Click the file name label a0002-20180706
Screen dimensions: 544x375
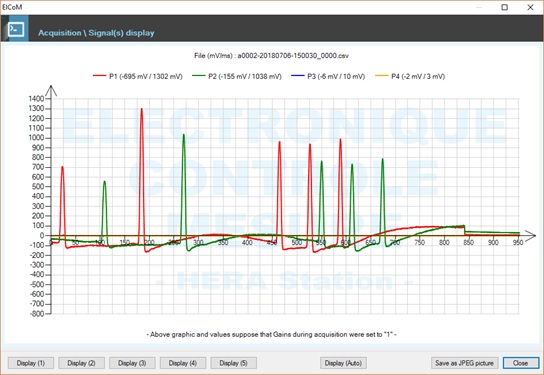(x=271, y=56)
